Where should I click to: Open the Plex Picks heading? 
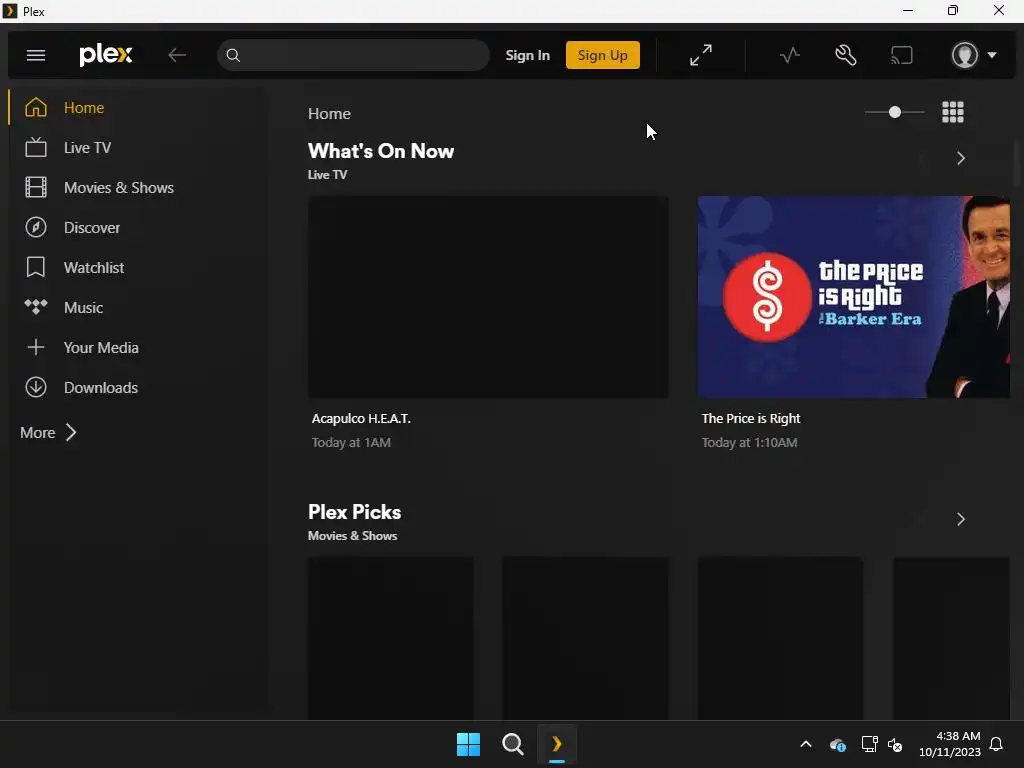tap(355, 512)
